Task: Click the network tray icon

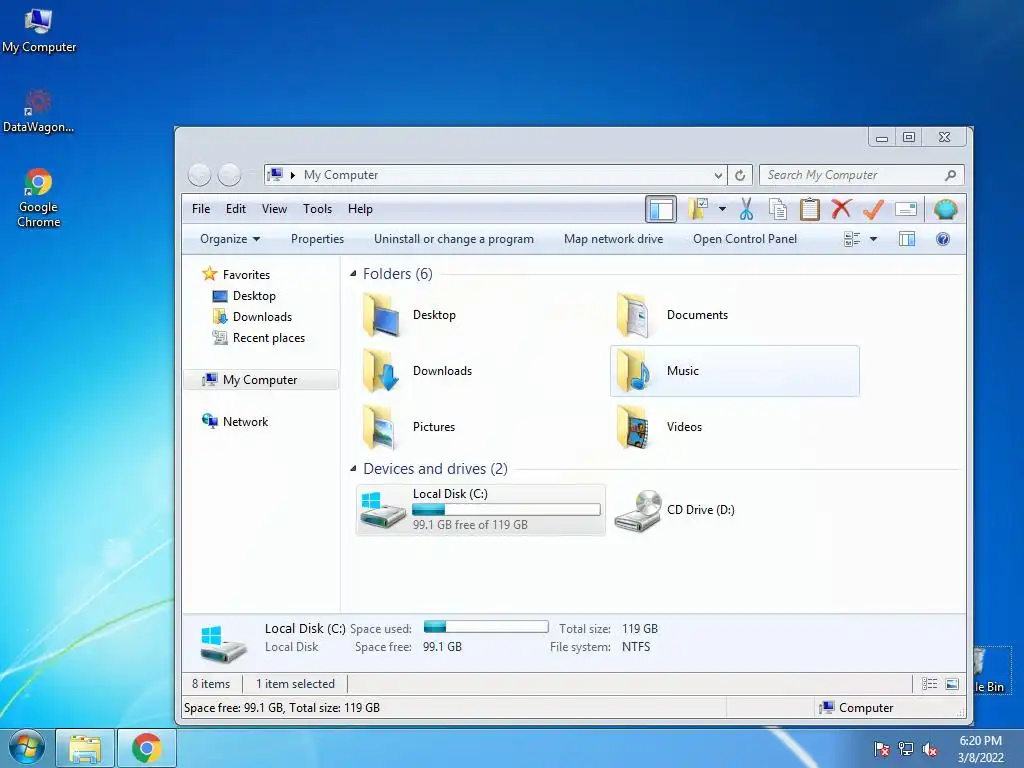Action: [906, 749]
